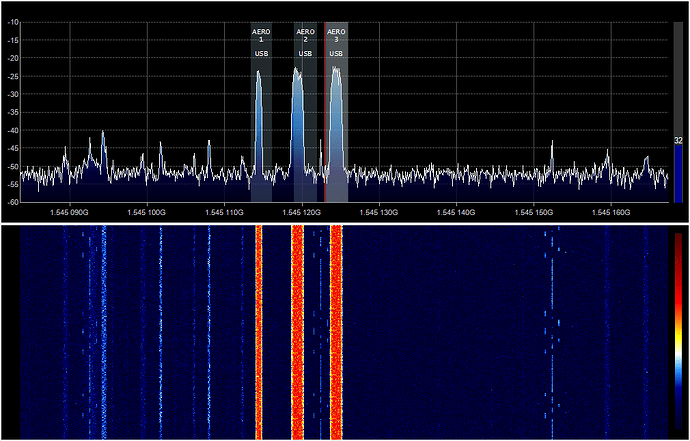The height and width of the screenshot is (441, 690).
Task: Click the -50 dB axis label
Action: tap(12, 166)
